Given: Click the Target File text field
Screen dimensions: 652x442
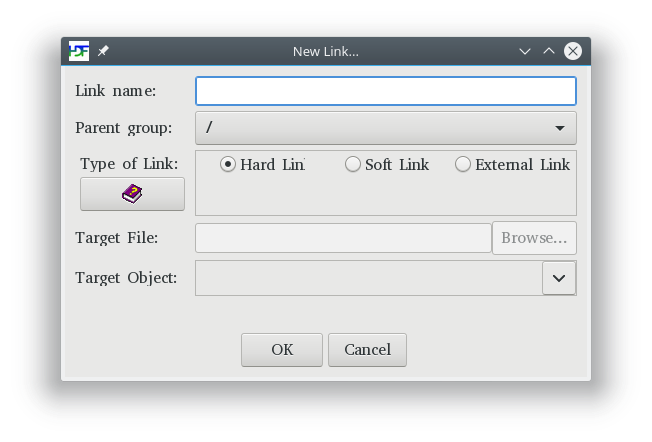Looking at the screenshot, I should (x=343, y=238).
